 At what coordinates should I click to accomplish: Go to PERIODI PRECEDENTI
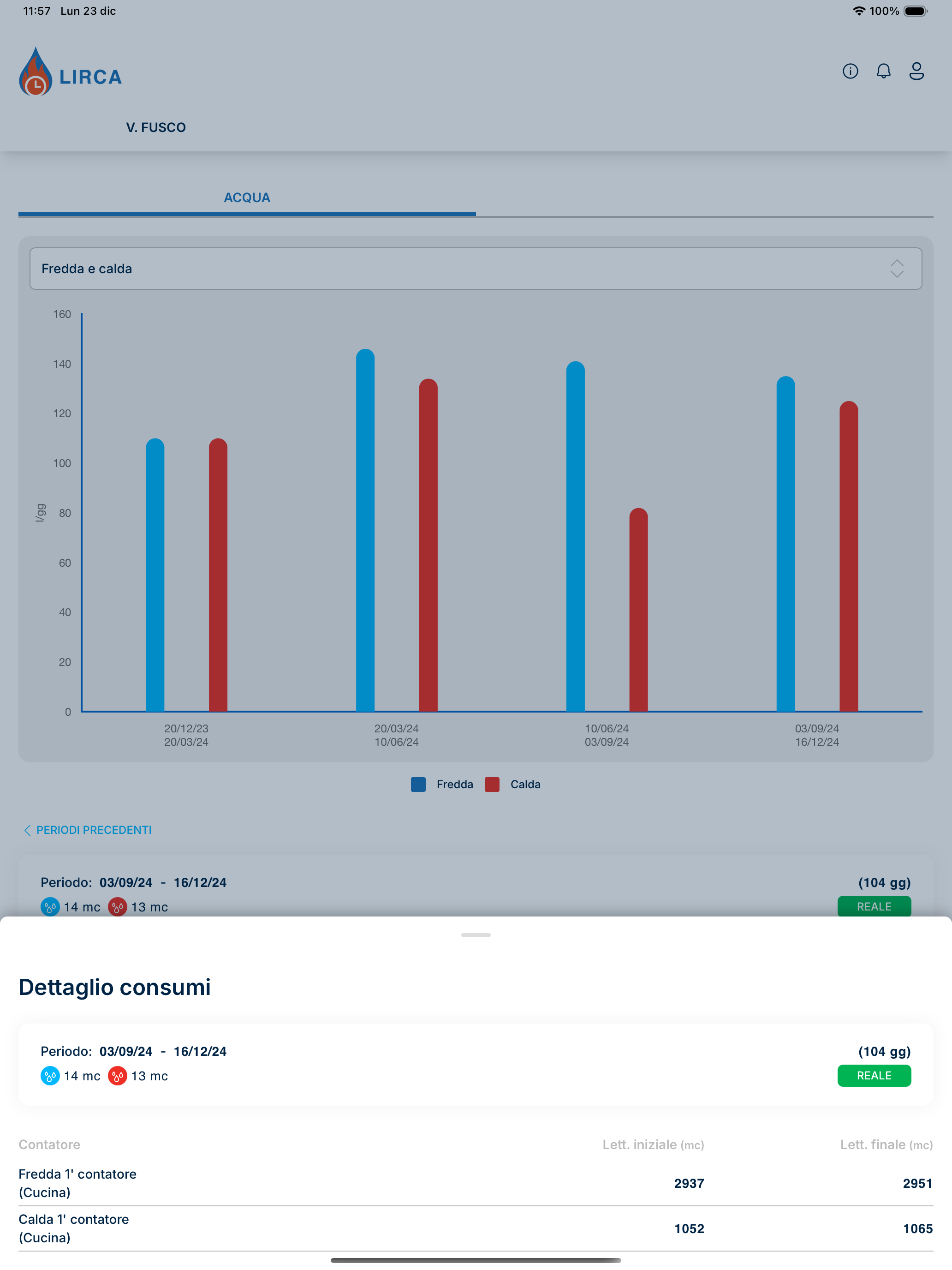94,830
